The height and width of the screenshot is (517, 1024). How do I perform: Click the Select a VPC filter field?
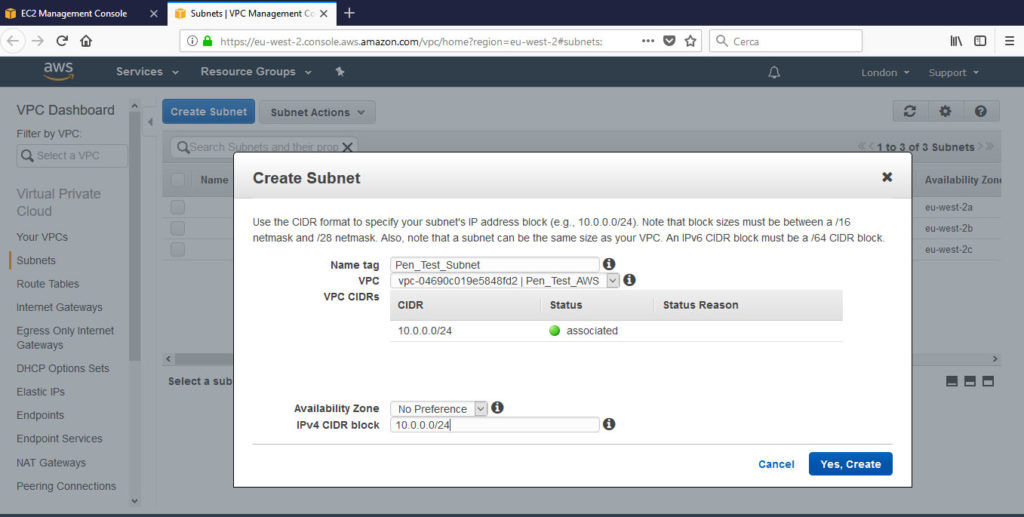coord(72,155)
